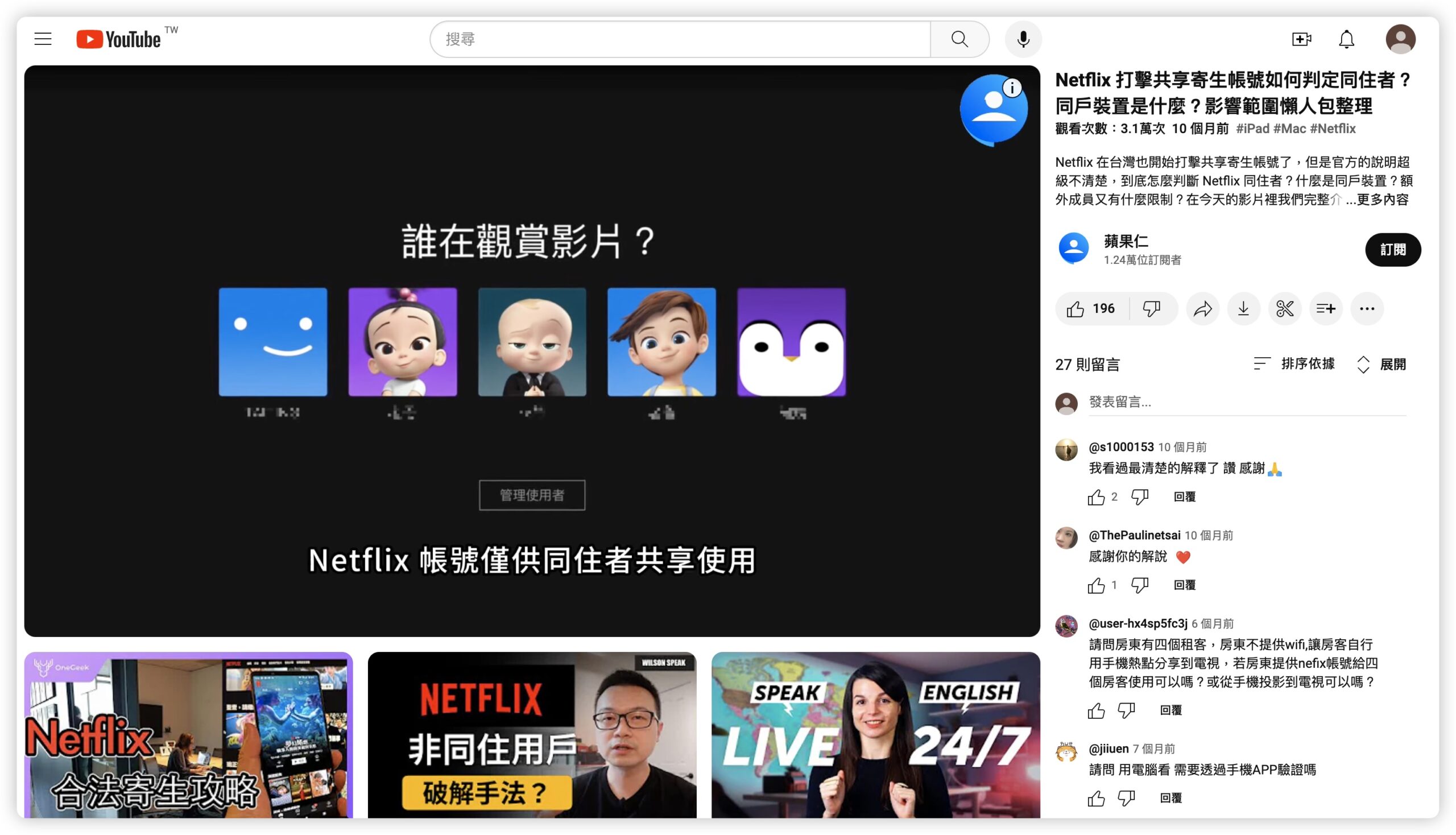The image size is (1456, 835).
Task: Like the @ThePaulinetsai comment
Action: (x=1096, y=585)
